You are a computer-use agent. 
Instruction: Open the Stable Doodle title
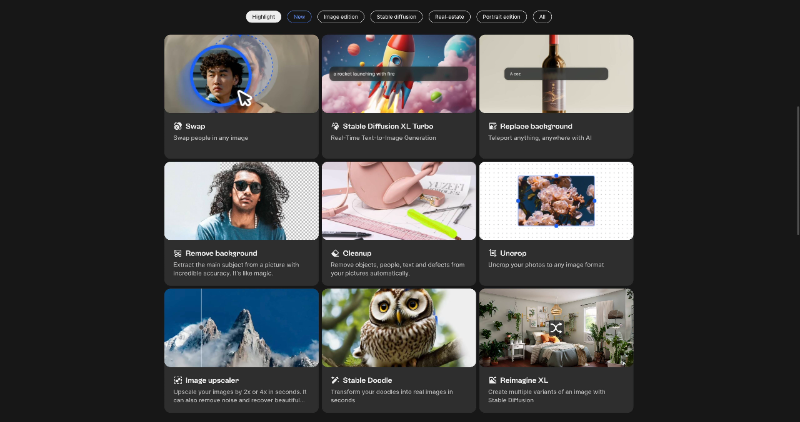[x=367, y=380]
